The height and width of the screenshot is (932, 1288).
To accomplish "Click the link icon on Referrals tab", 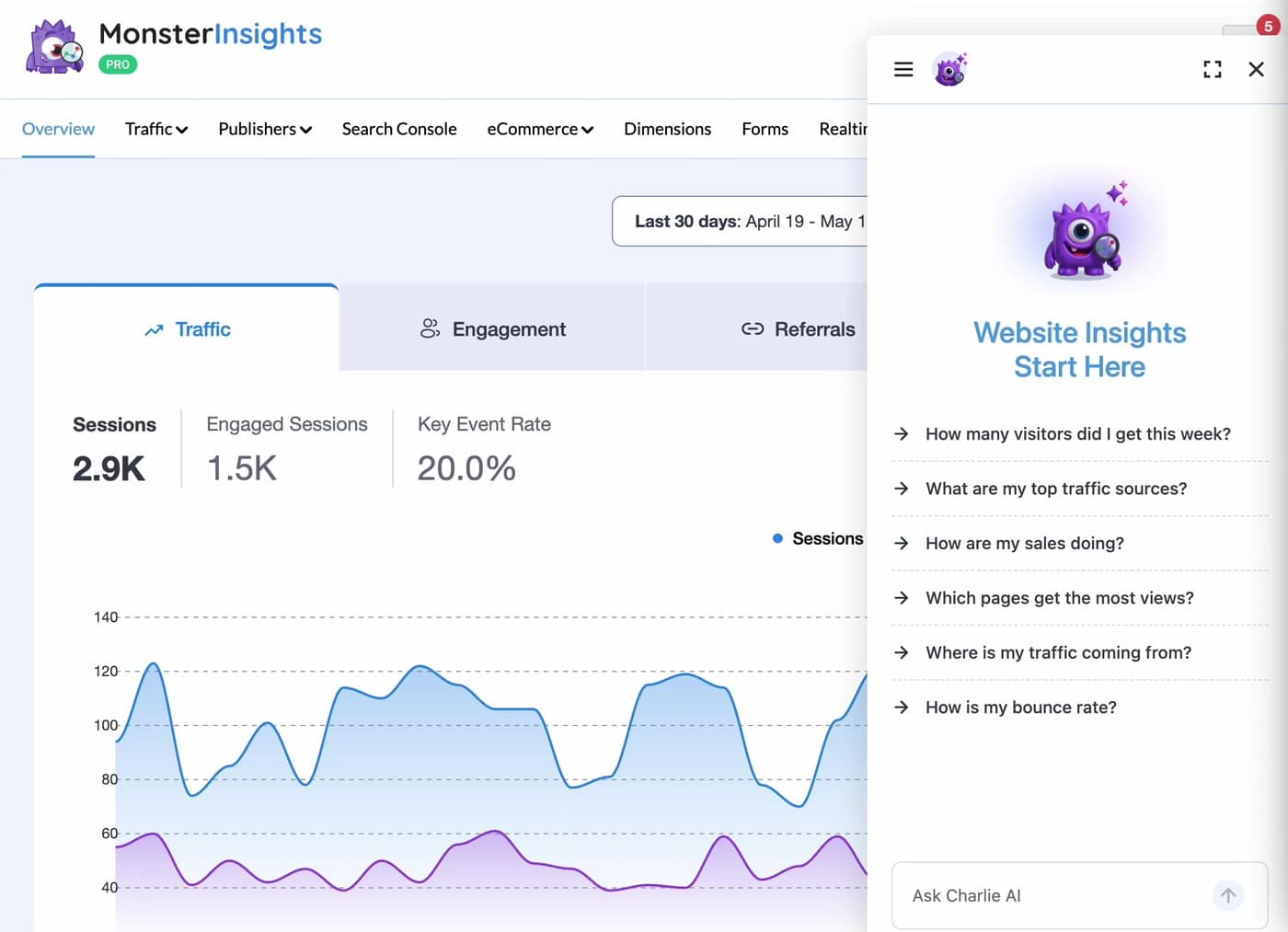I will tap(753, 328).
